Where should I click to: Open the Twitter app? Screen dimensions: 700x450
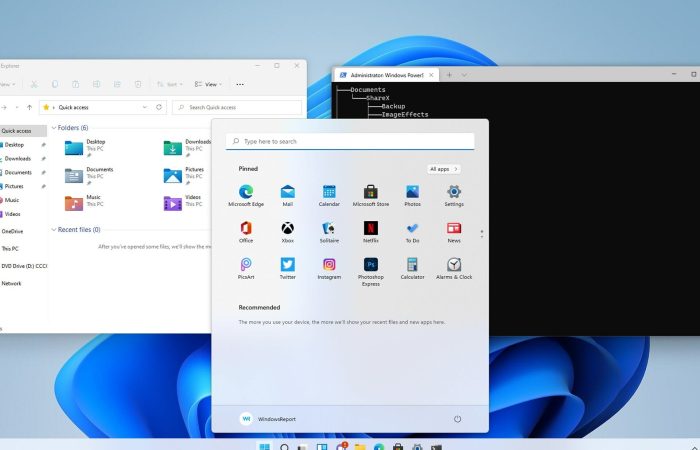pos(288,269)
